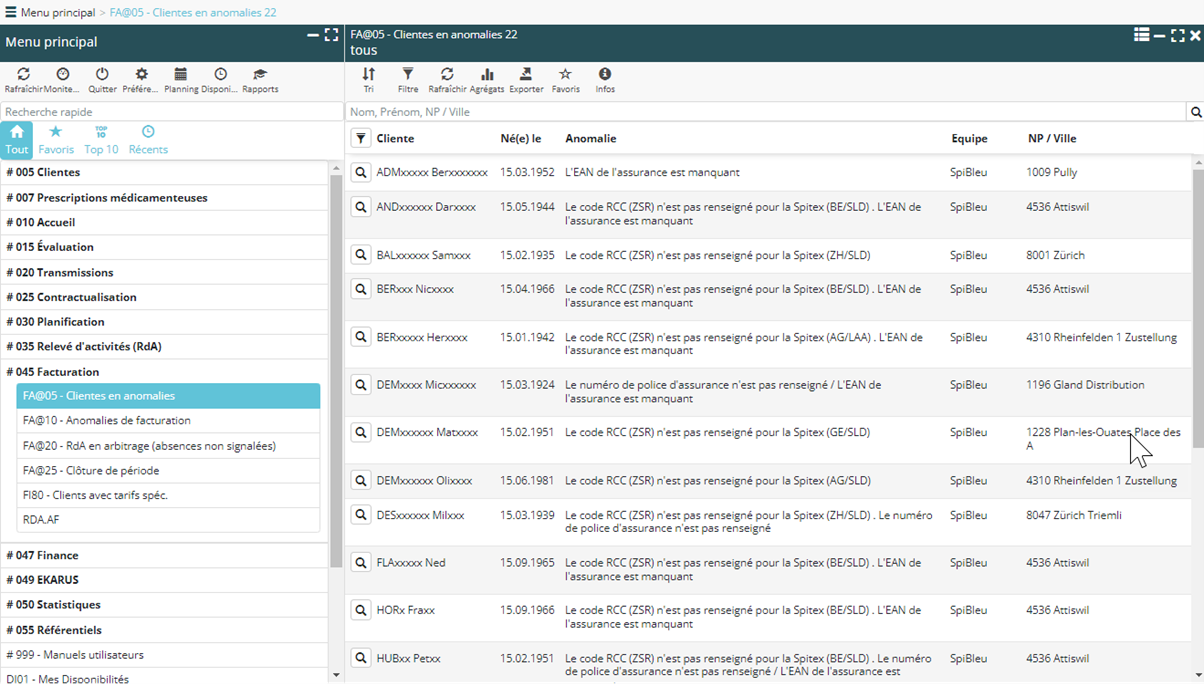Click the column filter icon beside Cliente

[x=361, y=139]
